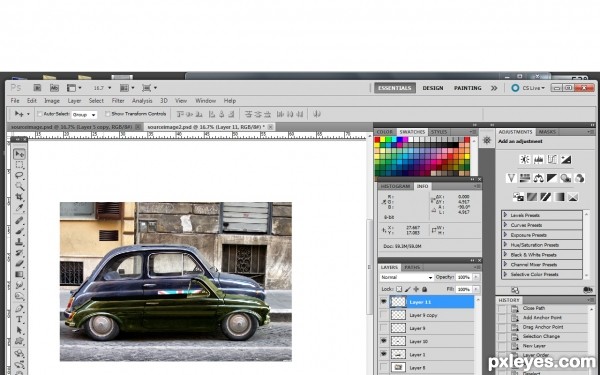This screenshot has height=375, width=600.
Task: Enable the Auto-Select checkbox
Action: (x=40, y=114)
